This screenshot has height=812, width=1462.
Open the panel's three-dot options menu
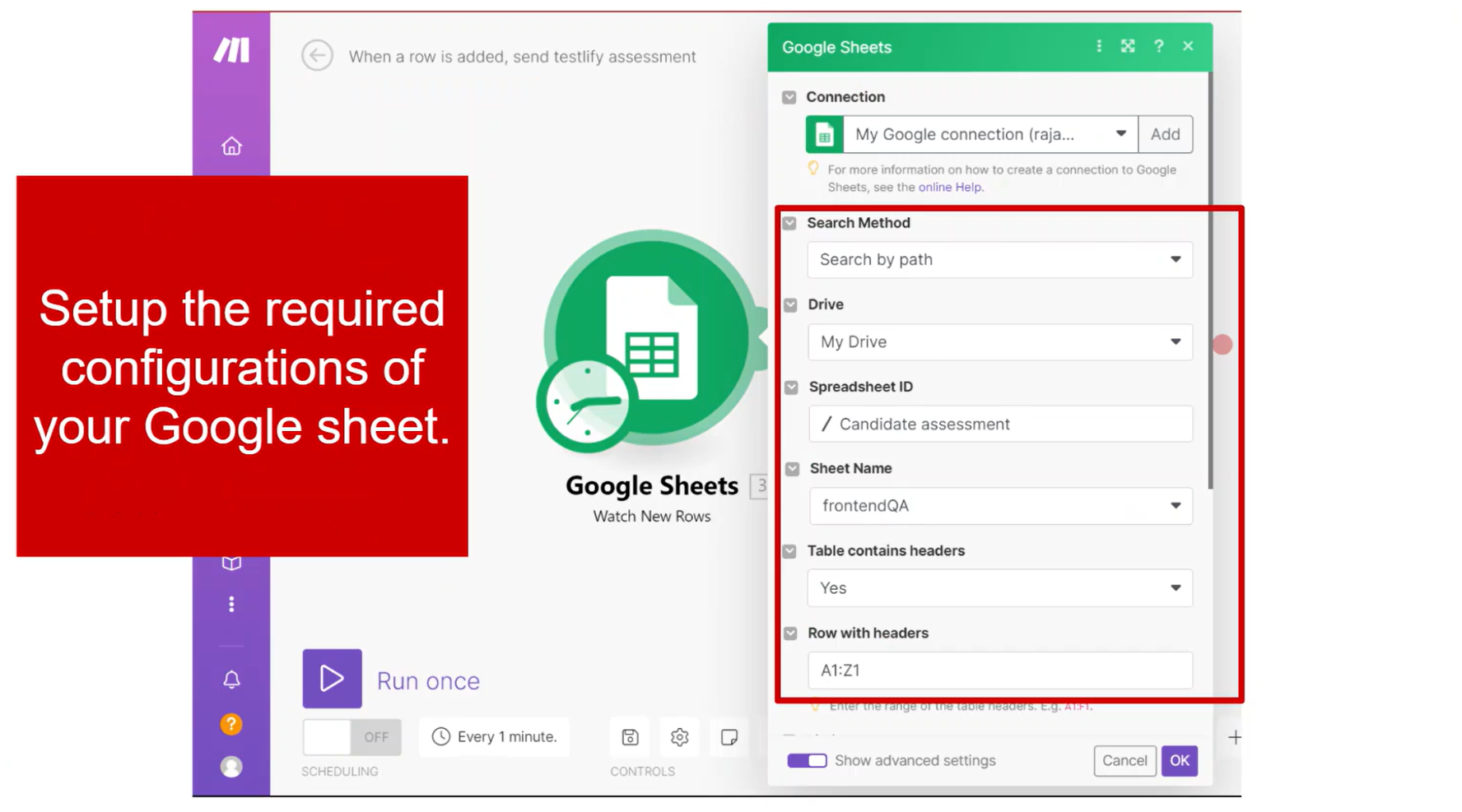point(1099,46)
